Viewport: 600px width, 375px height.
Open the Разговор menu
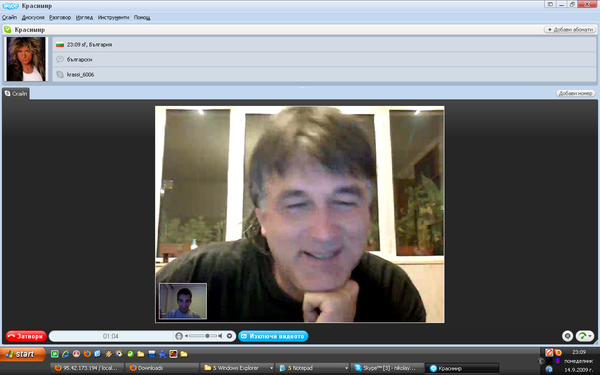tap(60, 17)
